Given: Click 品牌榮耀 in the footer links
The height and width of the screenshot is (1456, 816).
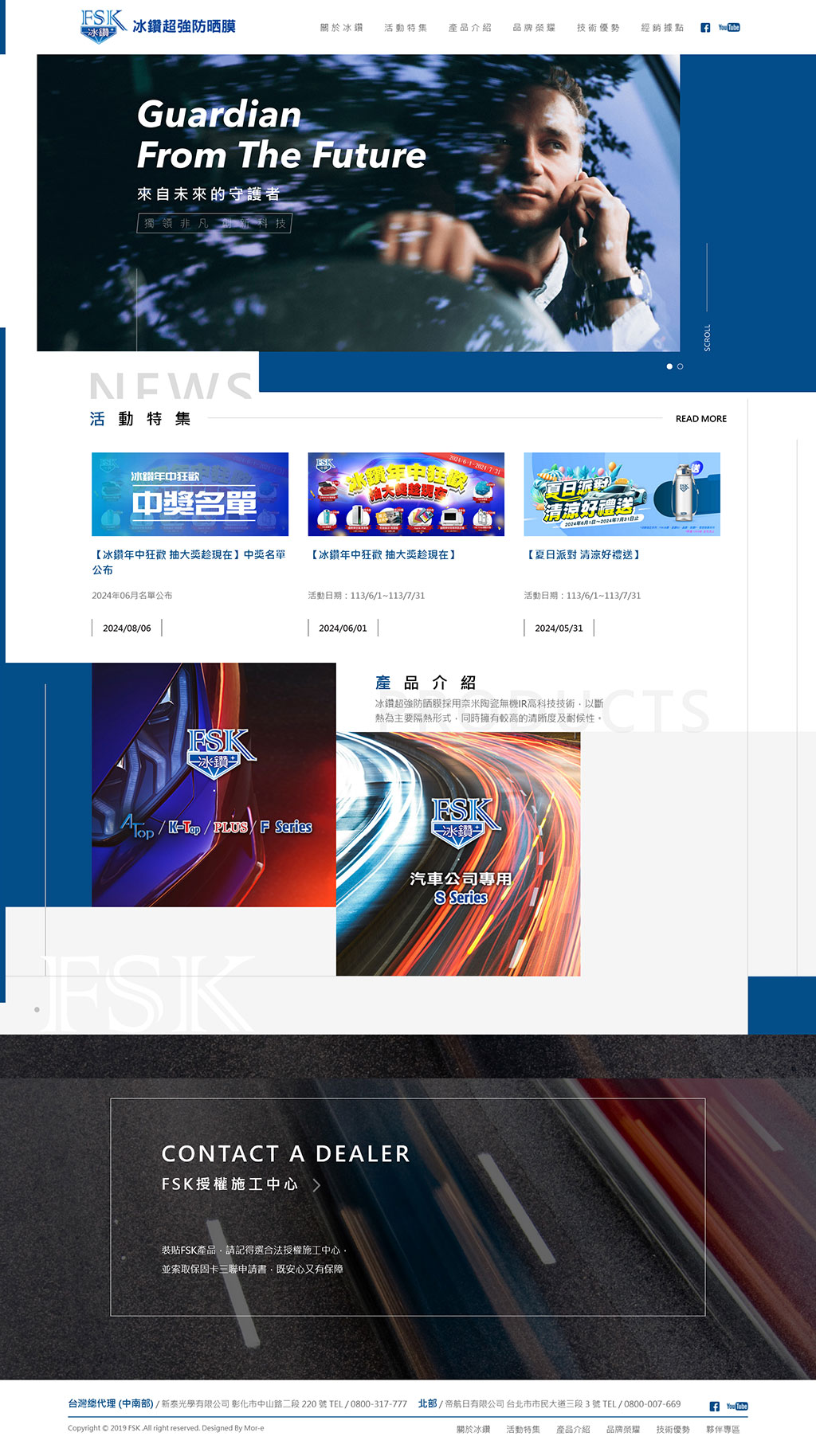Looking at the screenshot, I should (622, 1430).
